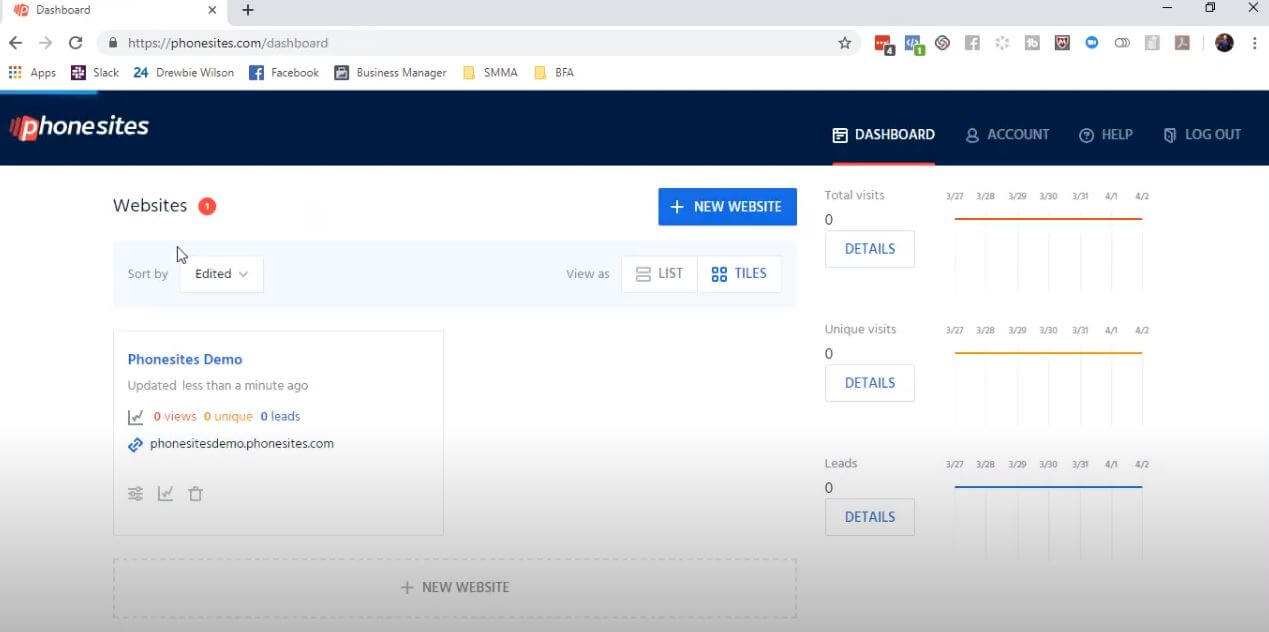This screenshot has width=1269, height=632.
Task: Open phonesitesdemo.phonesites.com link
Action: point(241,444)
